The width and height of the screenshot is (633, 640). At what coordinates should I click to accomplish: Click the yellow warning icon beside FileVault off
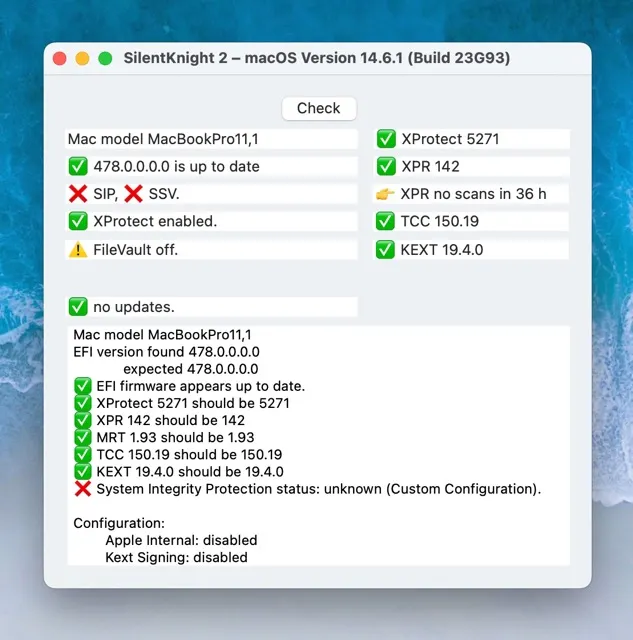[78, 250]
